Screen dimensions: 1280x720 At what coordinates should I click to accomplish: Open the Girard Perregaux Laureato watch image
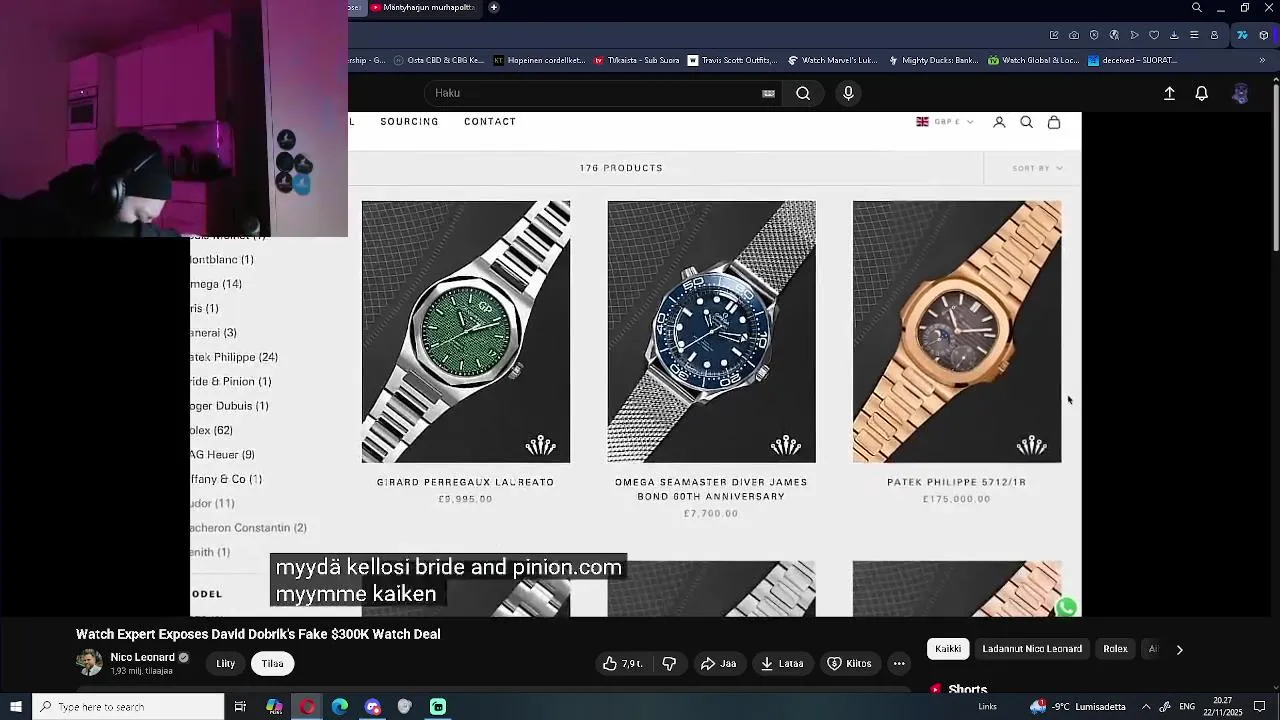coord(466,332)
